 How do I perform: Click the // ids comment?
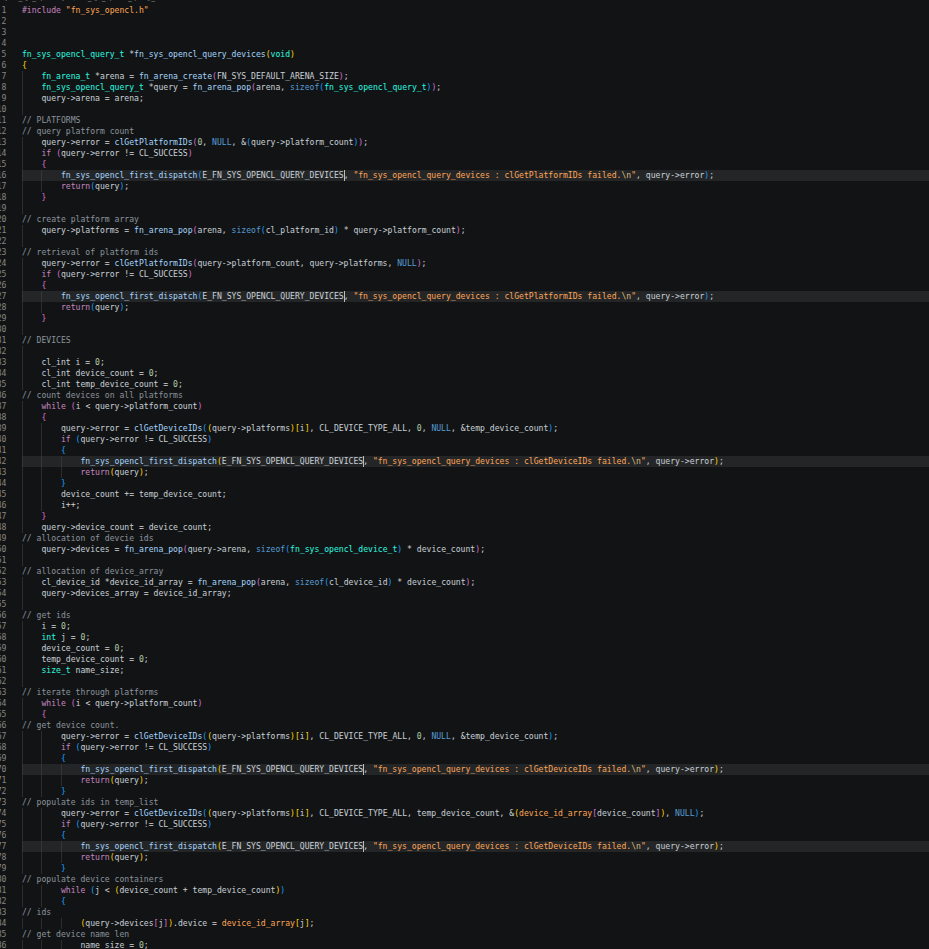(37, 912)
